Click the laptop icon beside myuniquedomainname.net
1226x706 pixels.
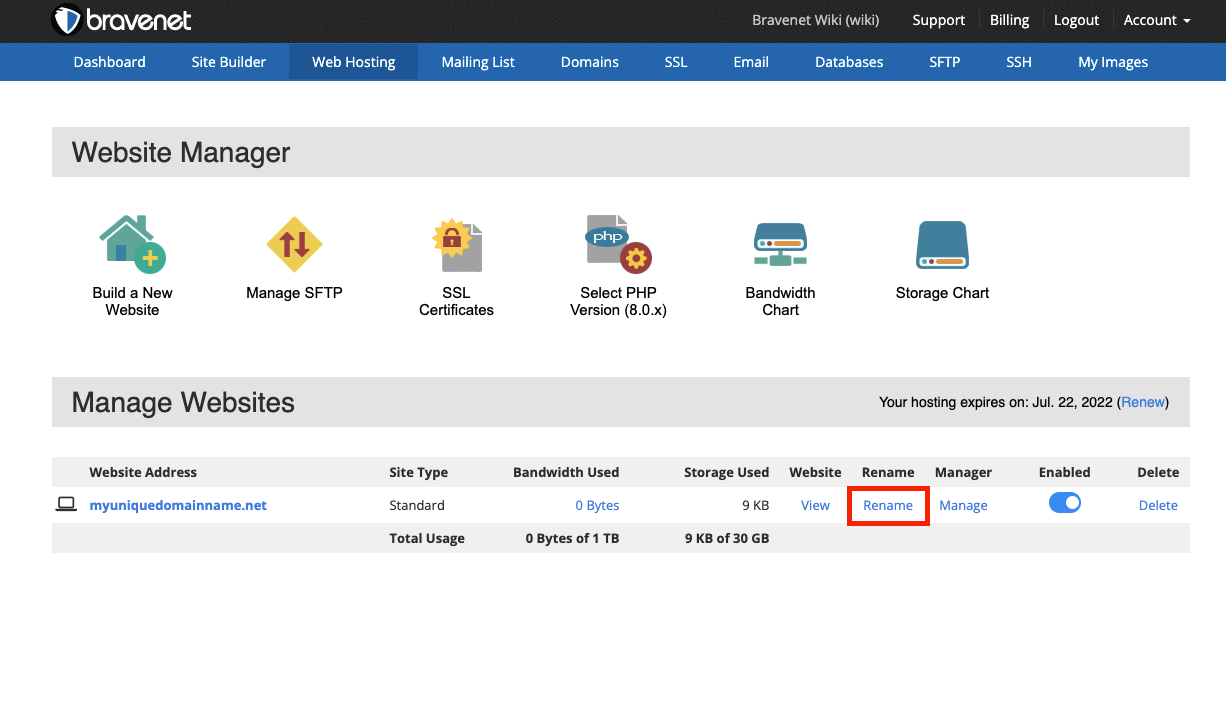(x=66, y=504)
